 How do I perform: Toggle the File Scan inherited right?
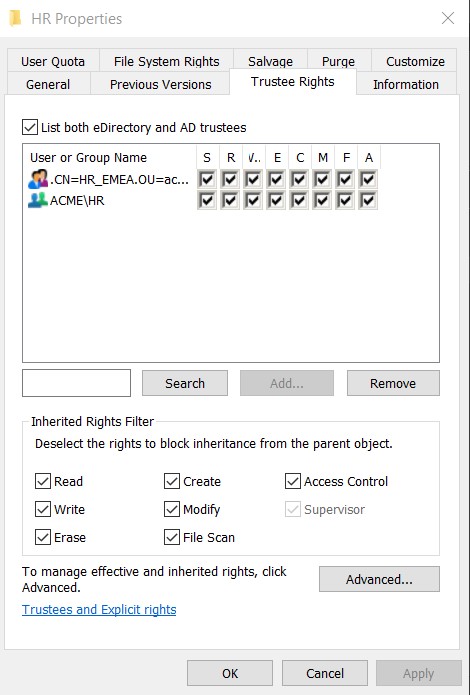(x=172, y=537)
